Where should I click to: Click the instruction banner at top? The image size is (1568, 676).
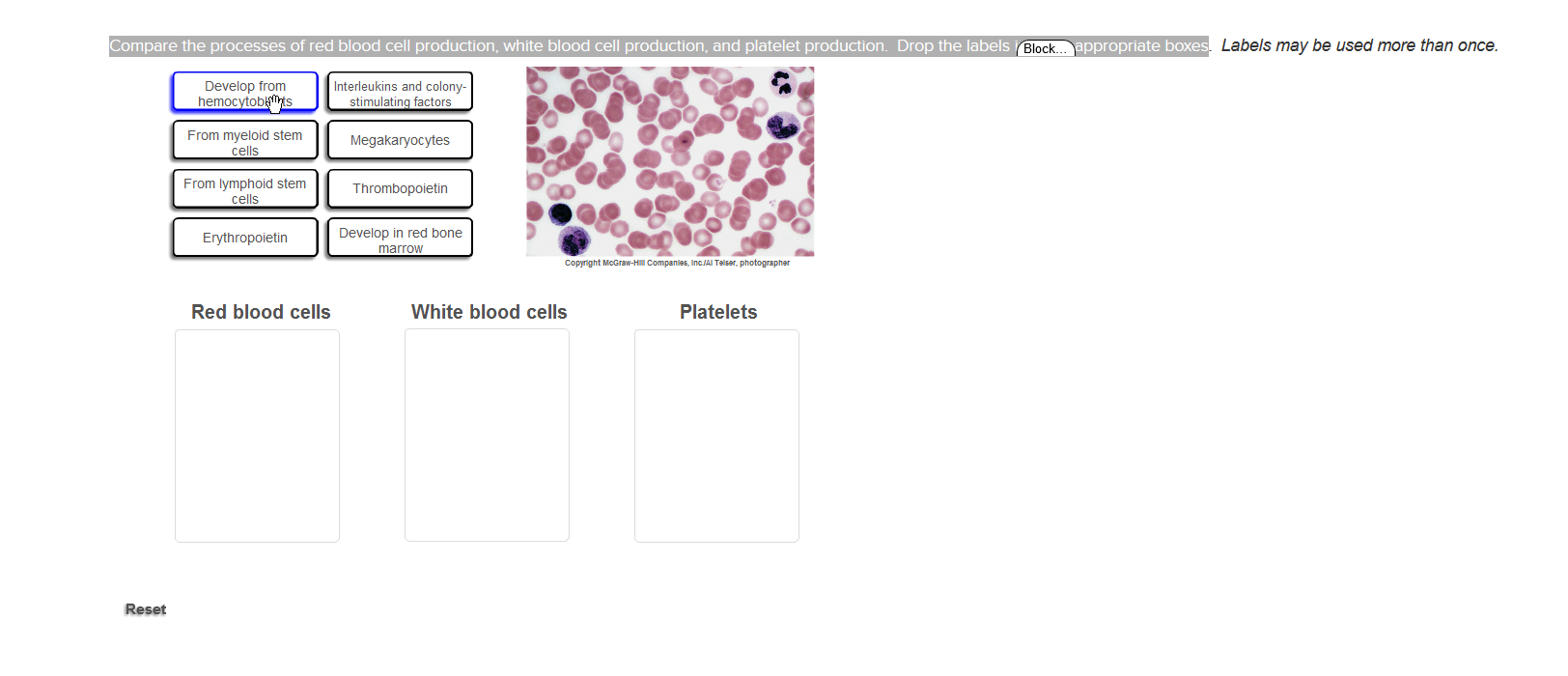point(579,45)
